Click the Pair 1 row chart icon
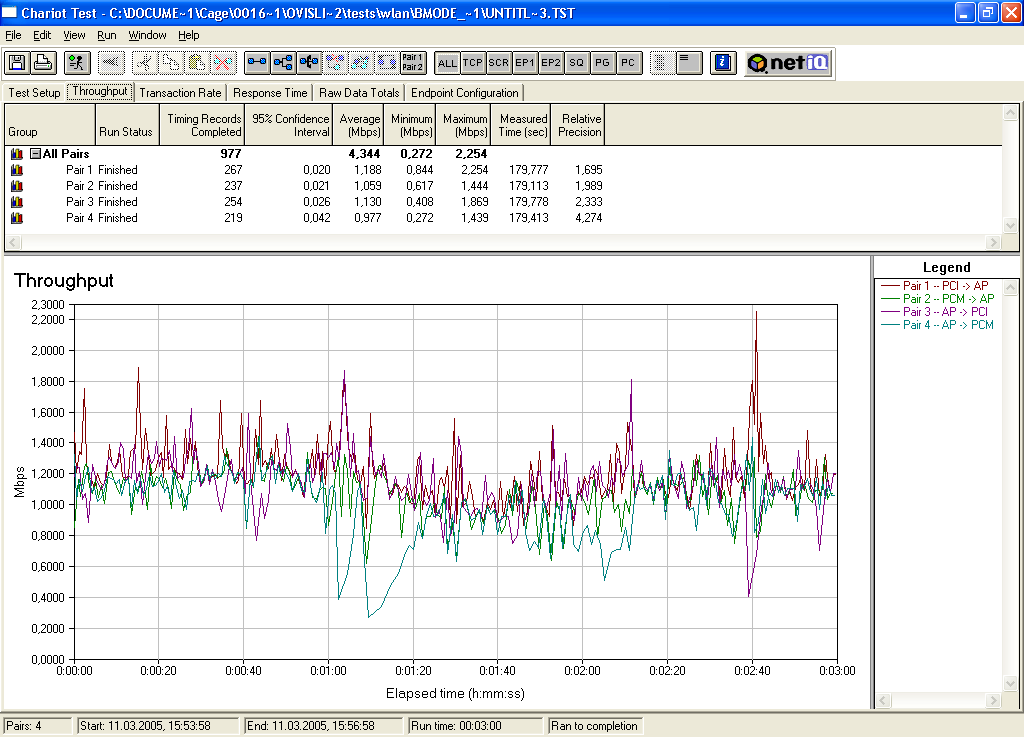Image resolution: width=1024 pixels, height=737 pixels. [x=17, y=170]
